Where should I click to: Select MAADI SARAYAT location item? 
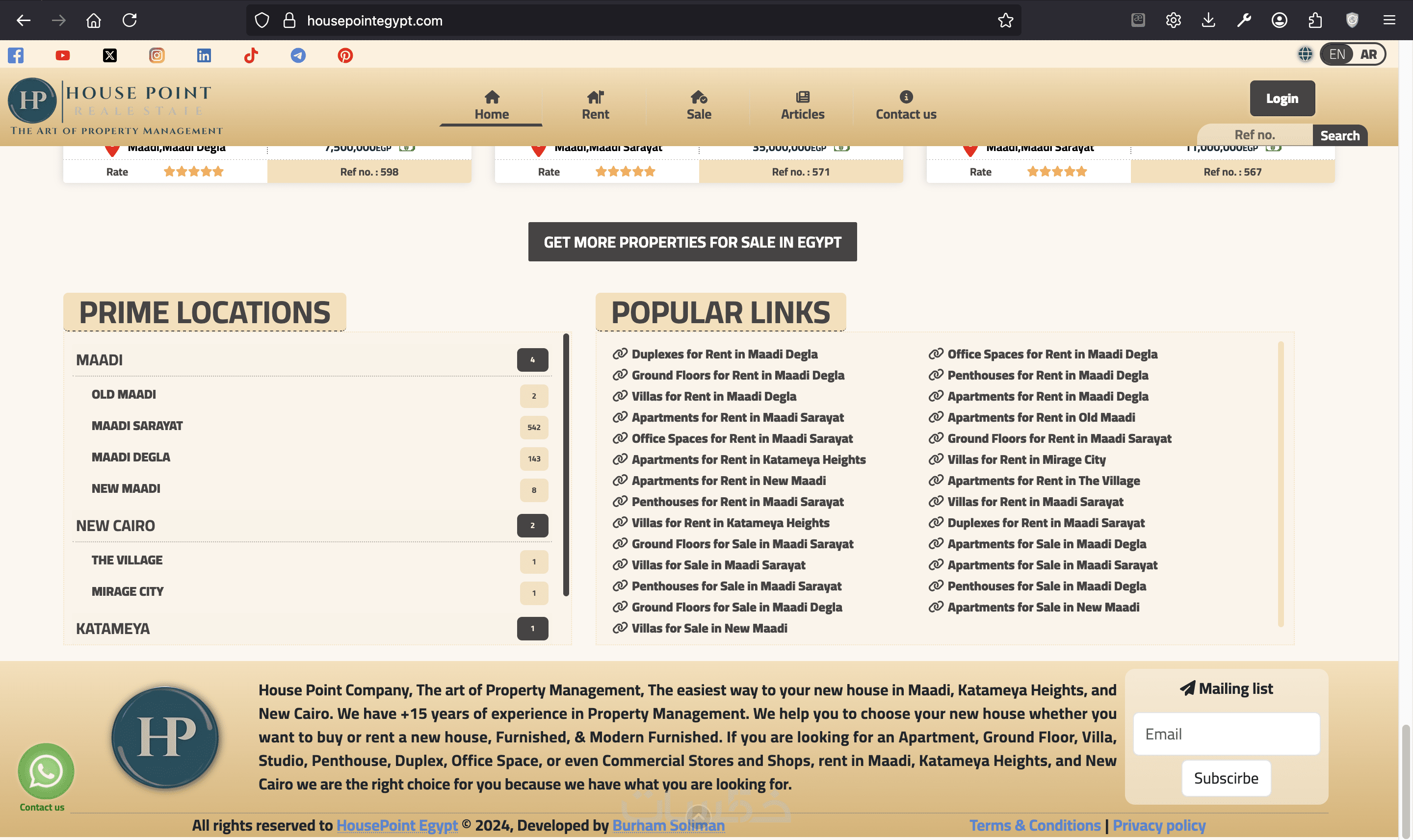click(137, 426)
